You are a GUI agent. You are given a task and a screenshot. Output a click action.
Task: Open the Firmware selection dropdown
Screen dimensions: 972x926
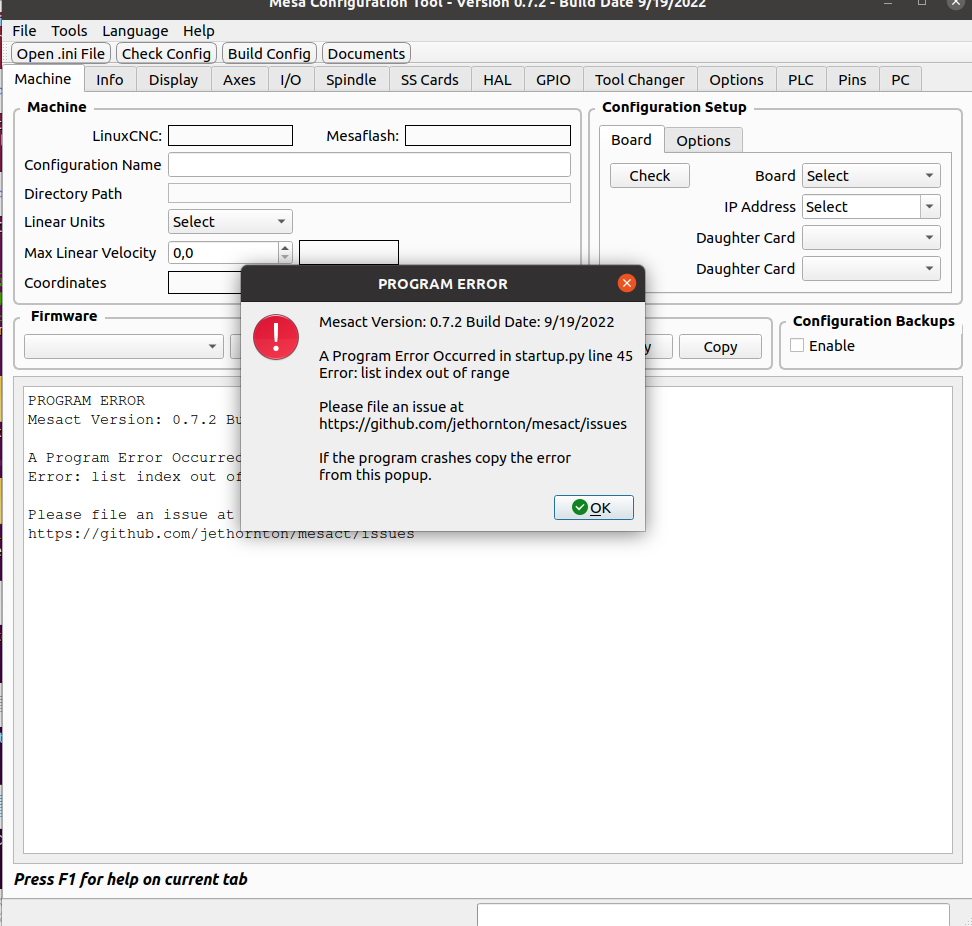click(x=124, y=346)
